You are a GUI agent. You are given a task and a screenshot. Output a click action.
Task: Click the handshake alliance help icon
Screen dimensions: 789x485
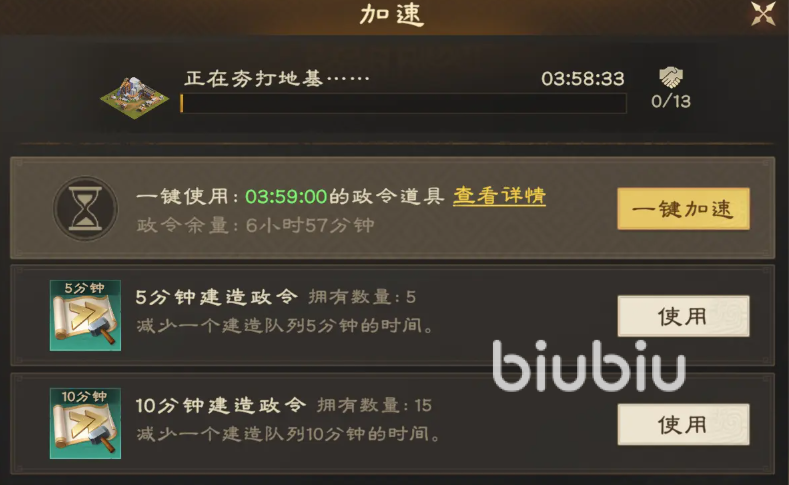click(x=671, y=77)
